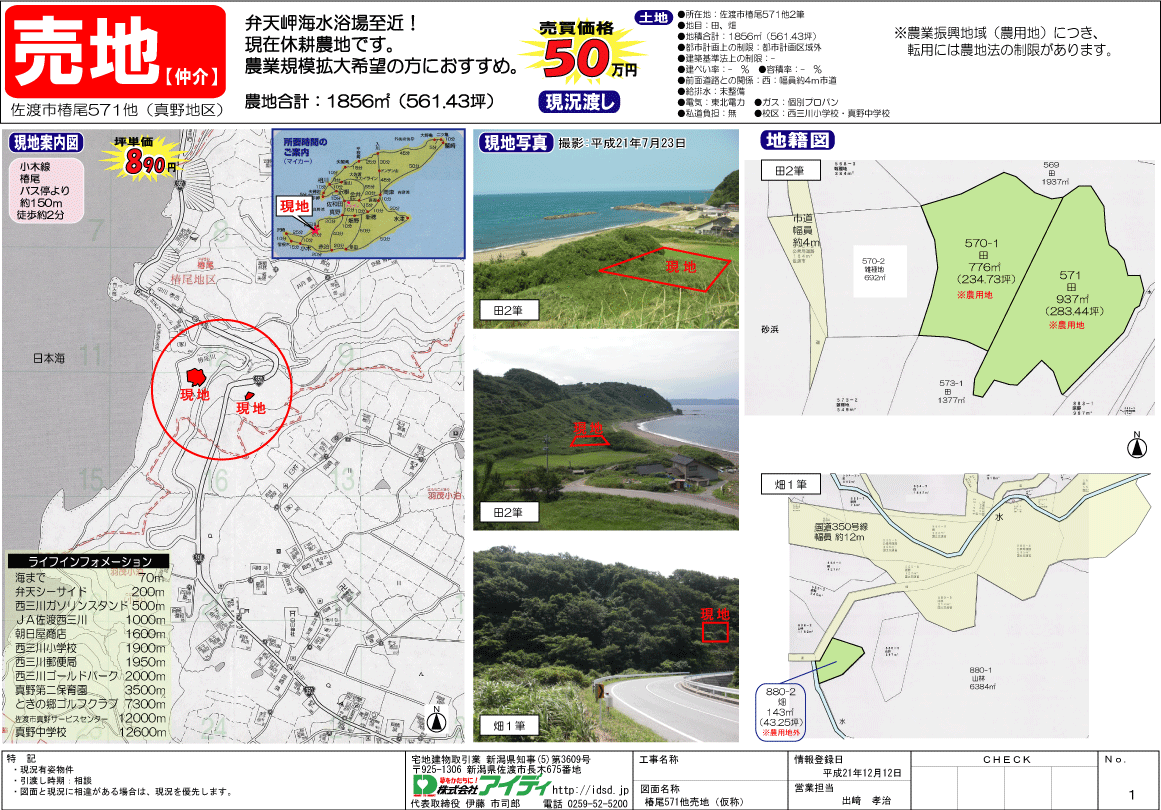
Task: Click the red 現地 outline in the beach photo
Action: click(x=663, y=264)
